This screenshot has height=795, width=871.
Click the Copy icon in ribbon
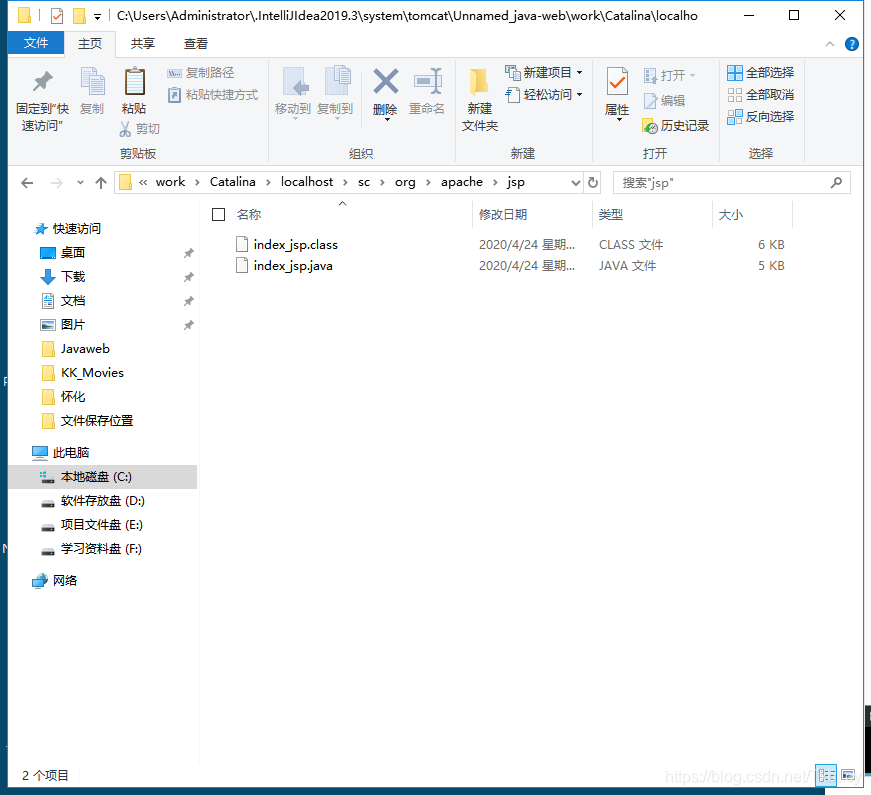[92, 82]
